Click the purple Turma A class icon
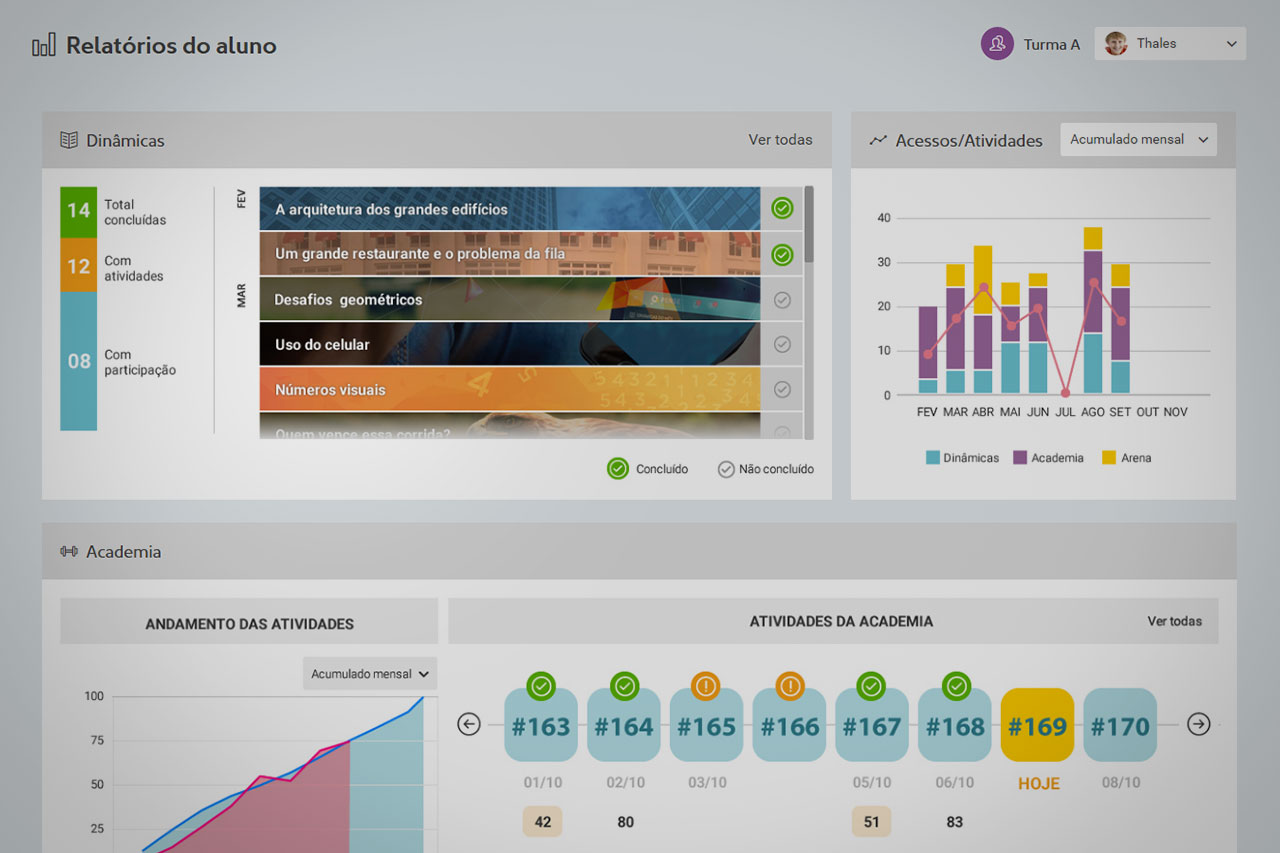The image size is (1280, 853). point(997,44)
